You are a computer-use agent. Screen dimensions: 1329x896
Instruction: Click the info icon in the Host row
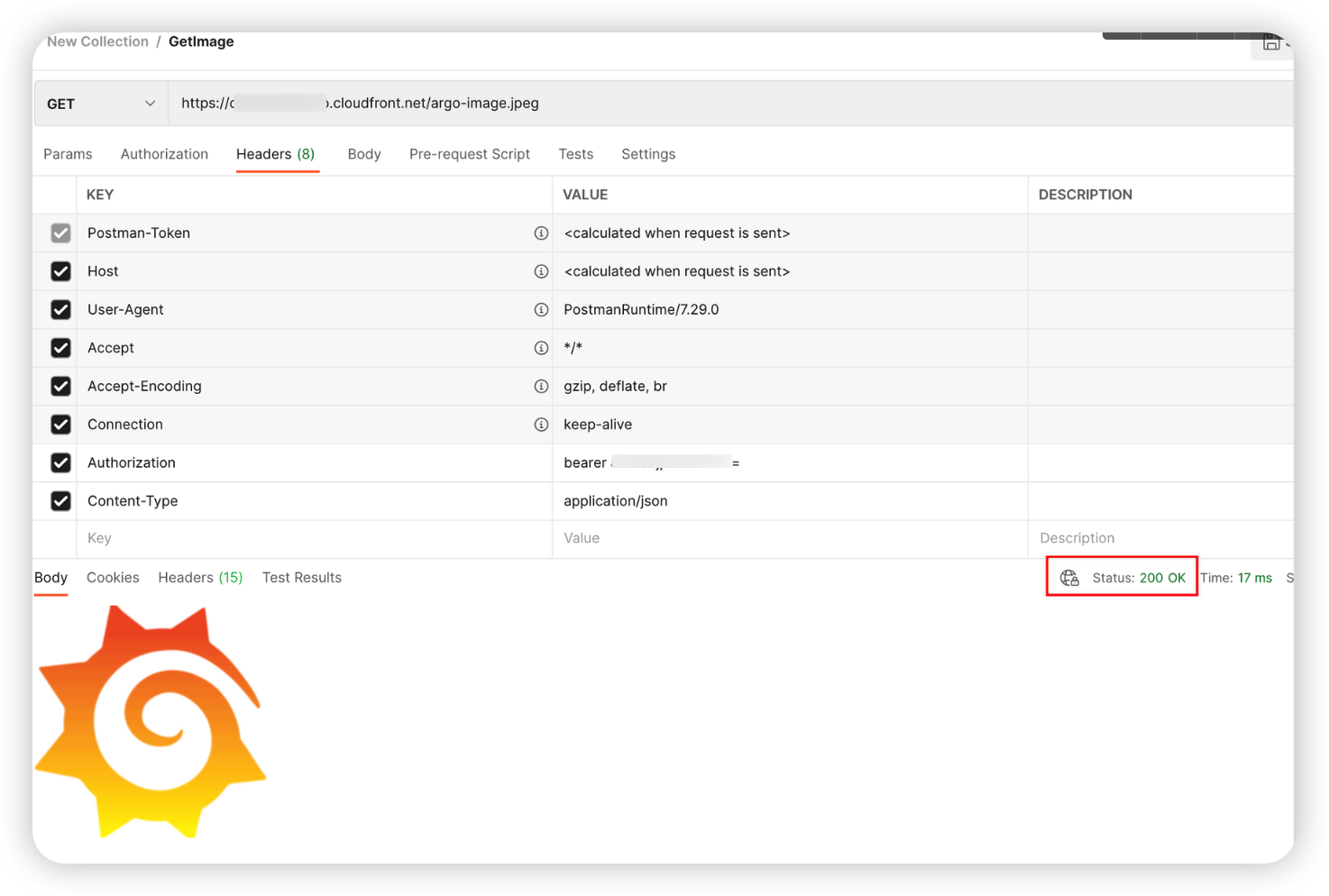(x=541, y=271)
